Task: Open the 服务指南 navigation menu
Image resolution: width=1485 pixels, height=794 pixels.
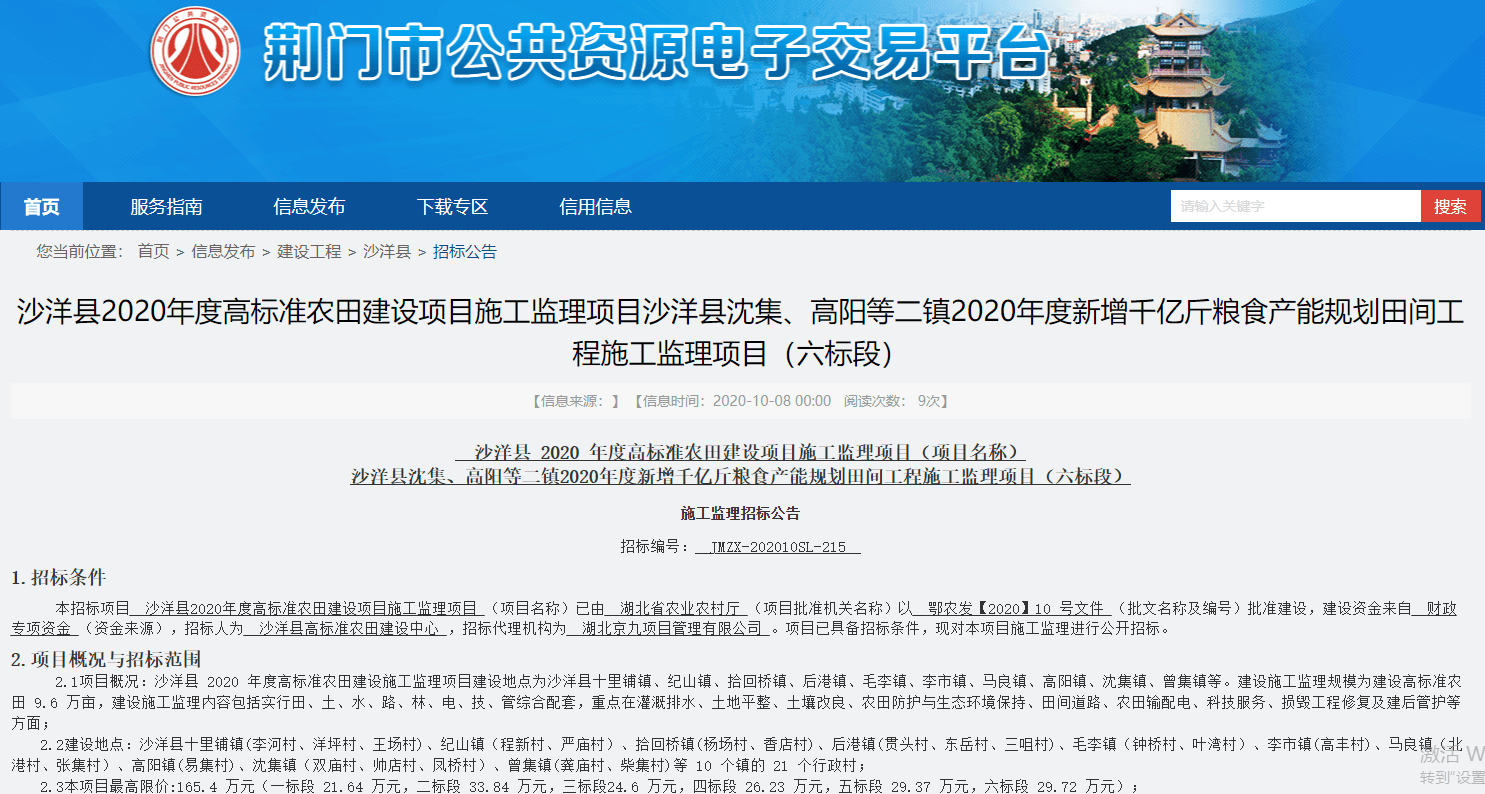Action: (166, 207)
